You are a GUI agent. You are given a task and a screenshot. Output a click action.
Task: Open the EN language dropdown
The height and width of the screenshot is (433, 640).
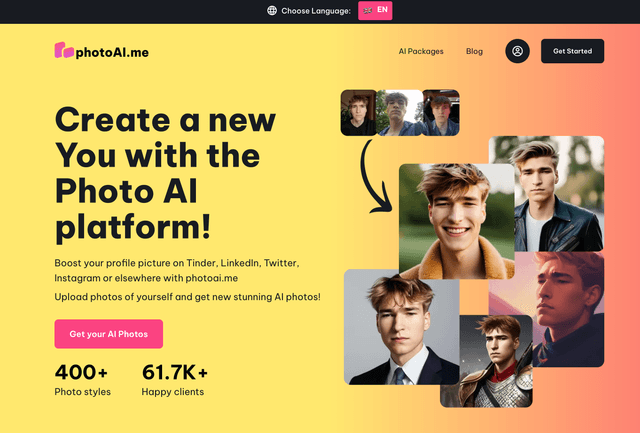pyautogui.click(x=375, y=11)
